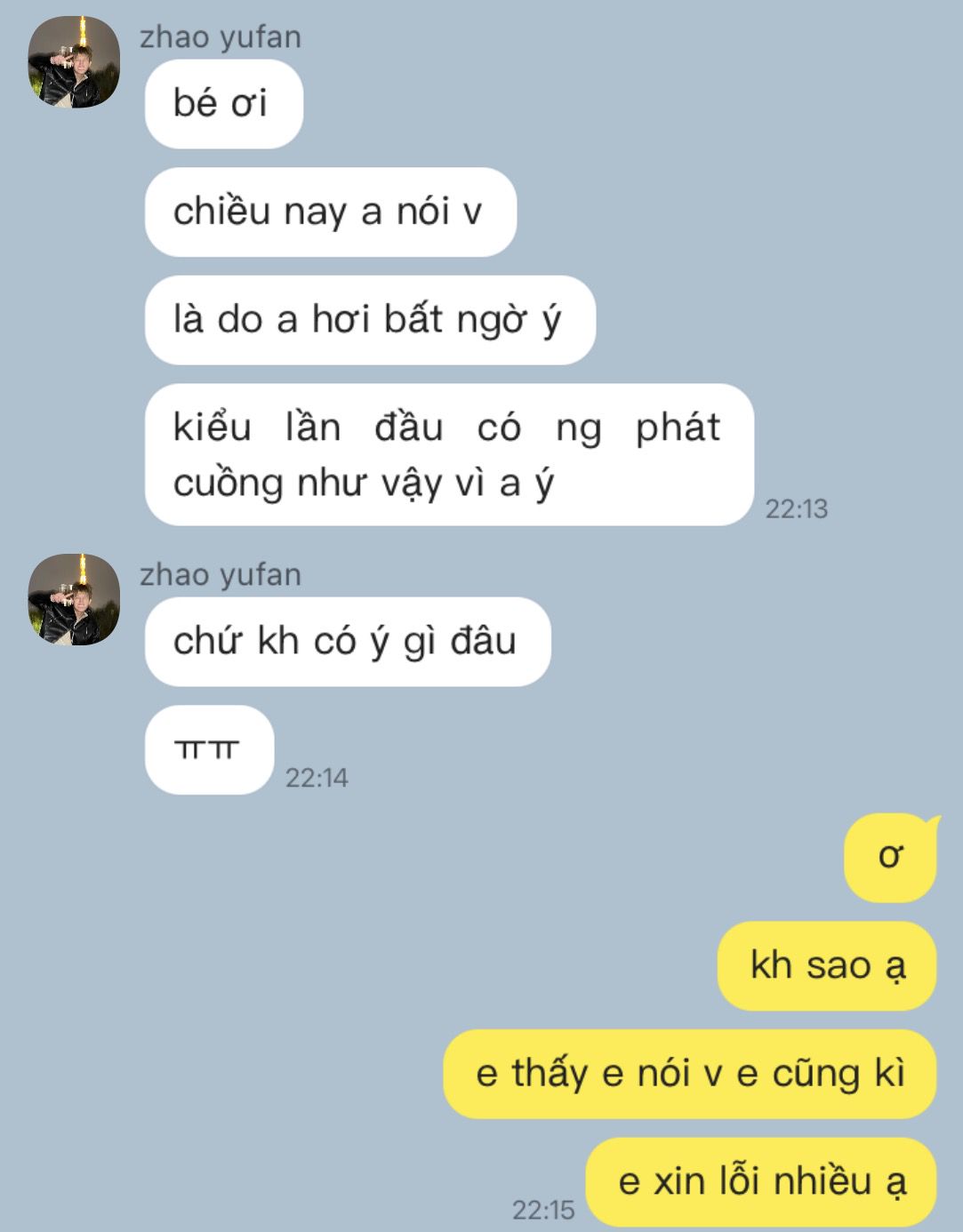Click the word 'cũng' in the yellow bubble

[x=816, y=1076]
